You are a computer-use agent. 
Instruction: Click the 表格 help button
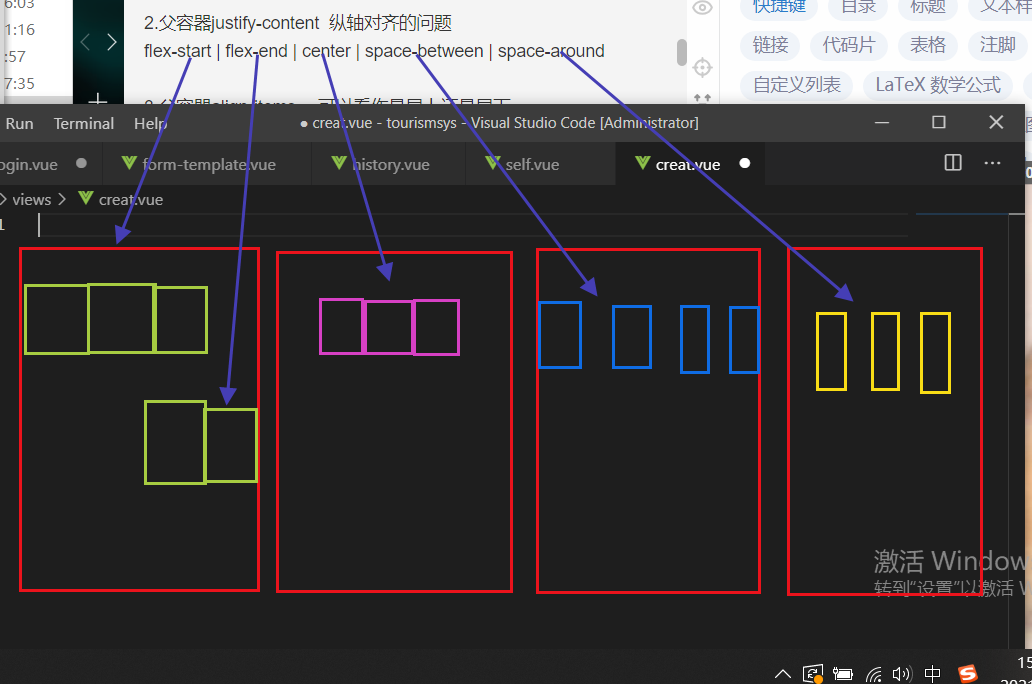(x=928, y=45)
